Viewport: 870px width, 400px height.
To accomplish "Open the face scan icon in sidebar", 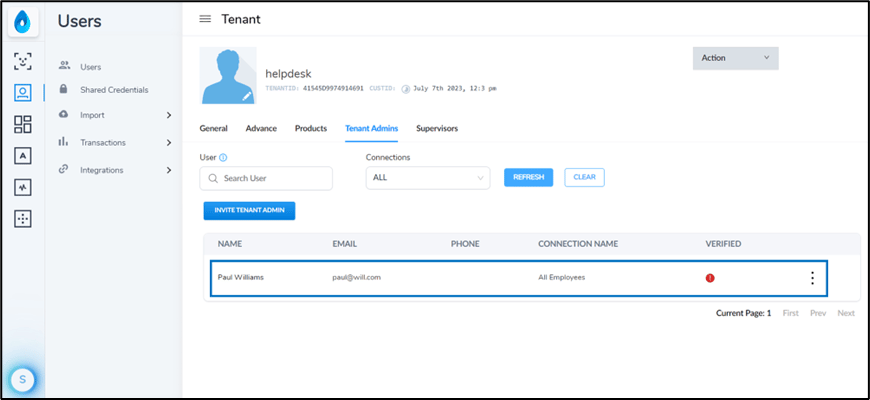I will [23, 61].
